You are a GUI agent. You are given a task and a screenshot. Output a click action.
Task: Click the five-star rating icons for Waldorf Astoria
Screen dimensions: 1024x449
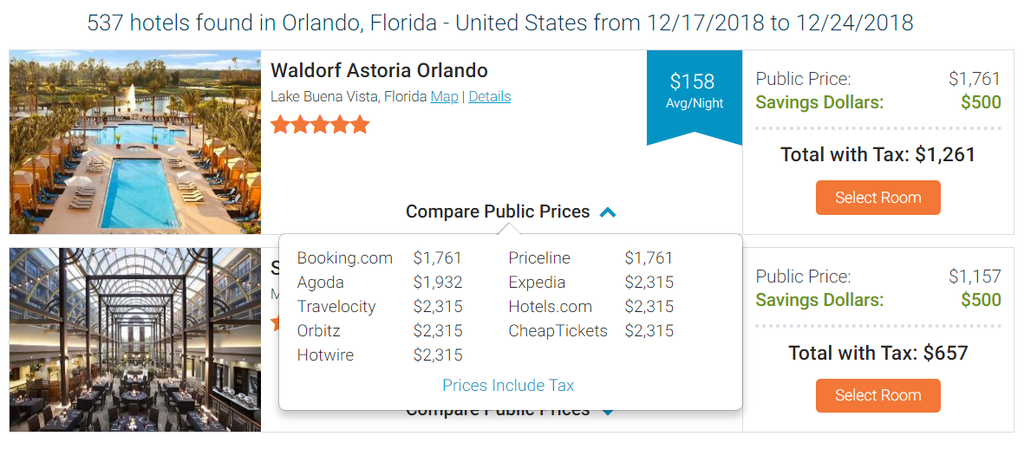tap(320, 125)
